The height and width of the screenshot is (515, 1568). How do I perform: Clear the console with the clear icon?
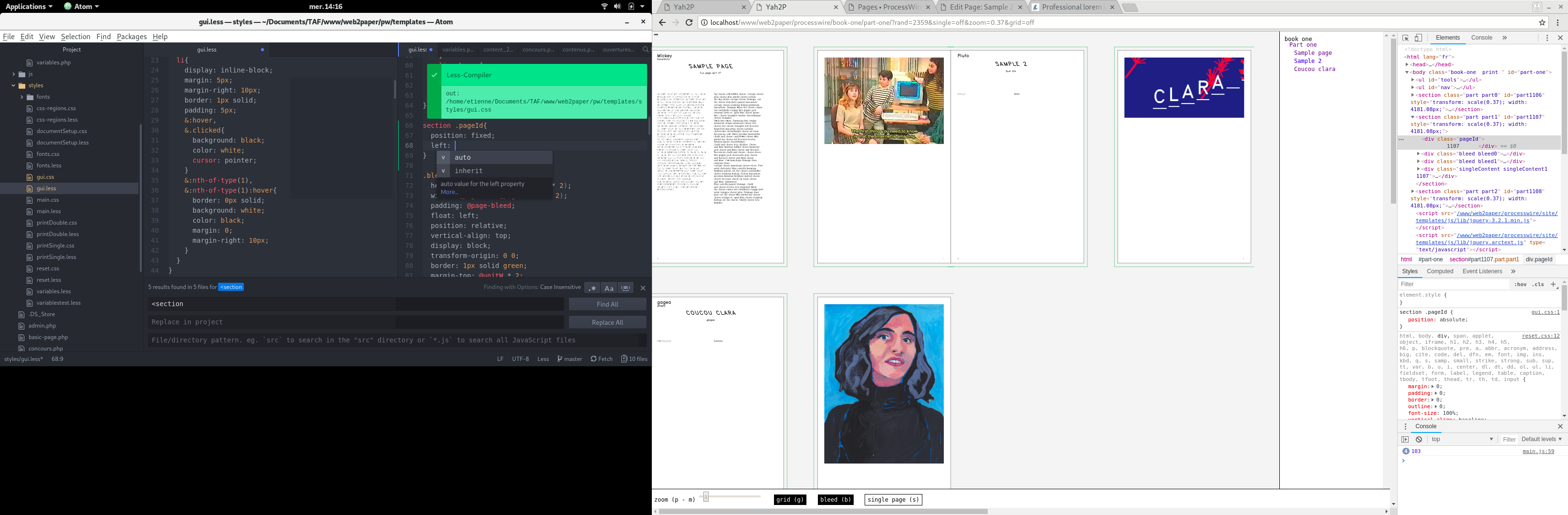coord(1419,439)
